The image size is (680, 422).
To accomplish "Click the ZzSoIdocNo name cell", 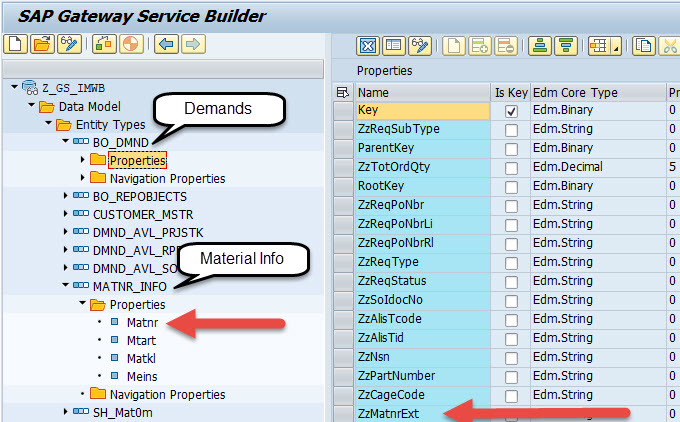I will tap(423, 300).
